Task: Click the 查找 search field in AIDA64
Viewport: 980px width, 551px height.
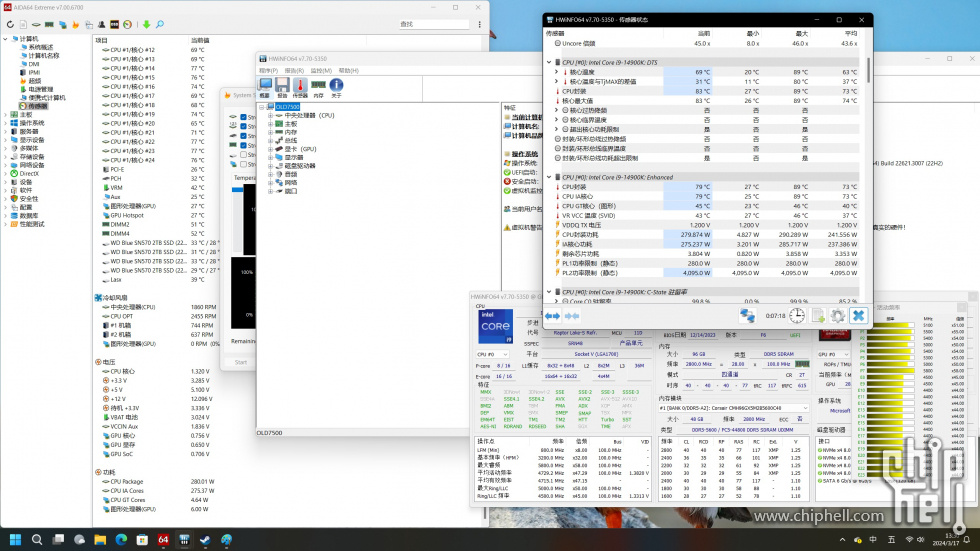Action: [434, 24]
